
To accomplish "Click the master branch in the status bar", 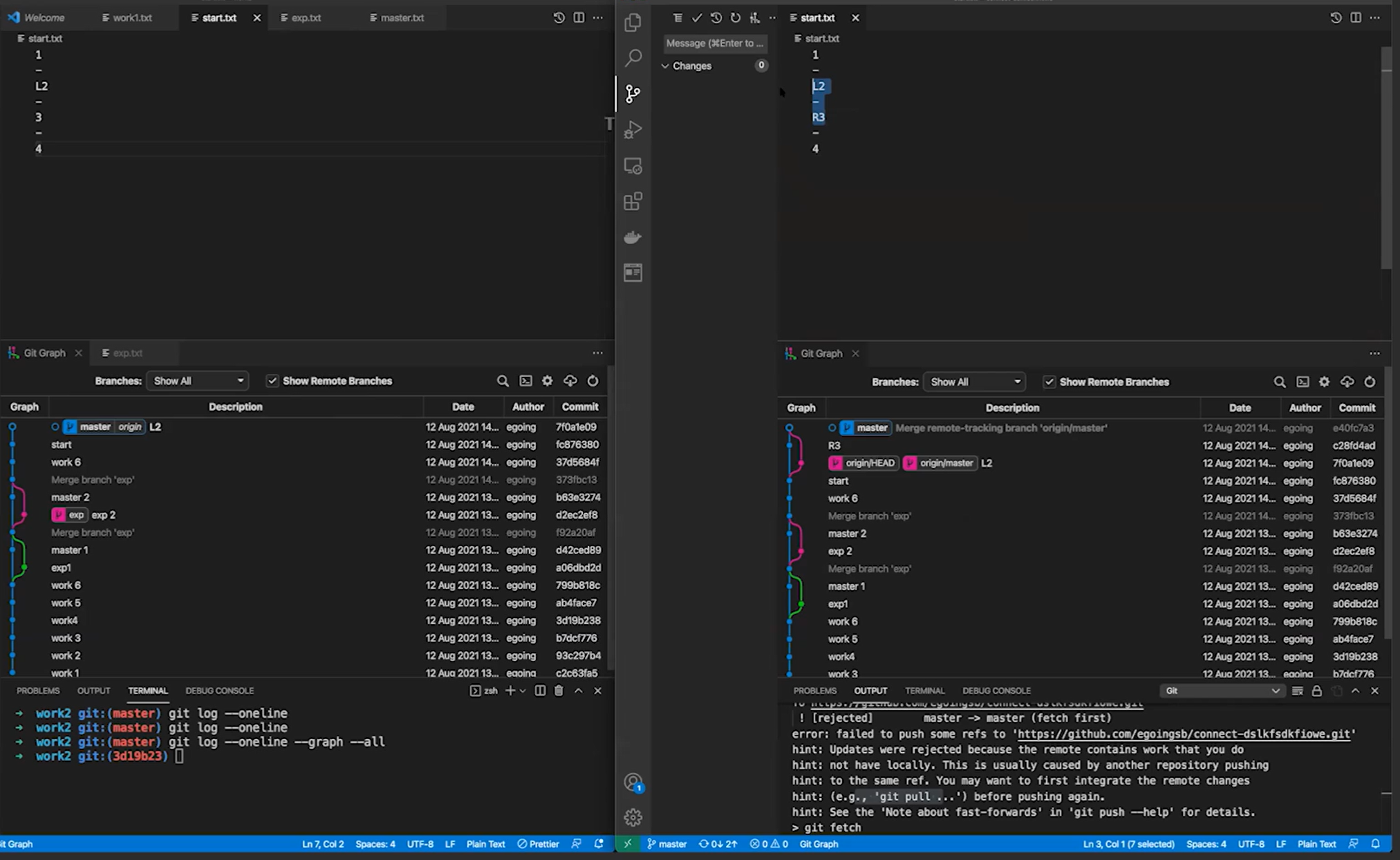I will click(x=667, y=843).
